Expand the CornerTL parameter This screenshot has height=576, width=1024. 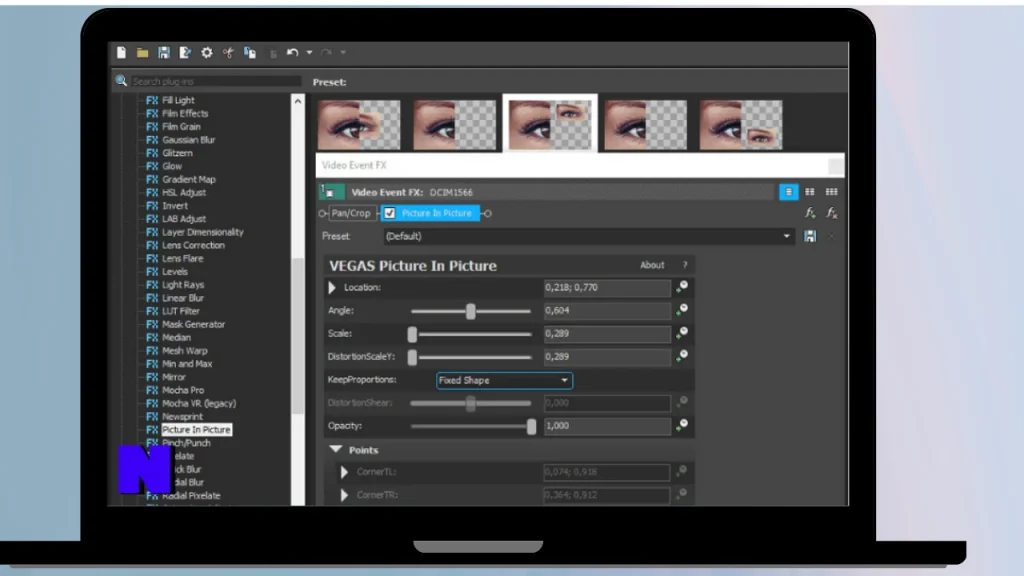(x=344, y=472)
